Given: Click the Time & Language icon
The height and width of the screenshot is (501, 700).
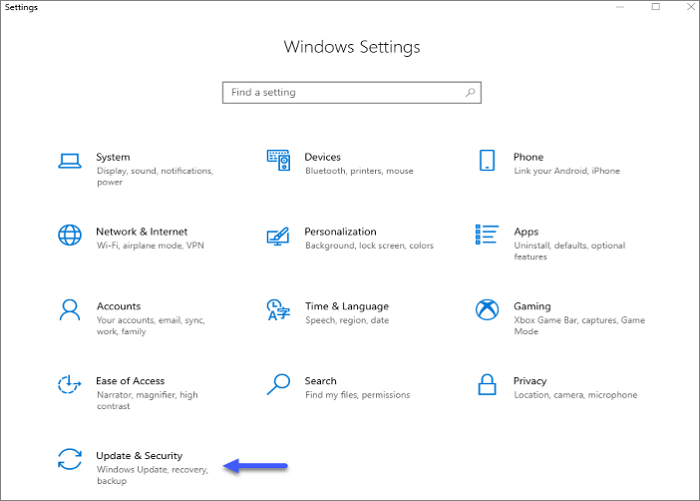Looking at the screenshot, I should (278, 310).
